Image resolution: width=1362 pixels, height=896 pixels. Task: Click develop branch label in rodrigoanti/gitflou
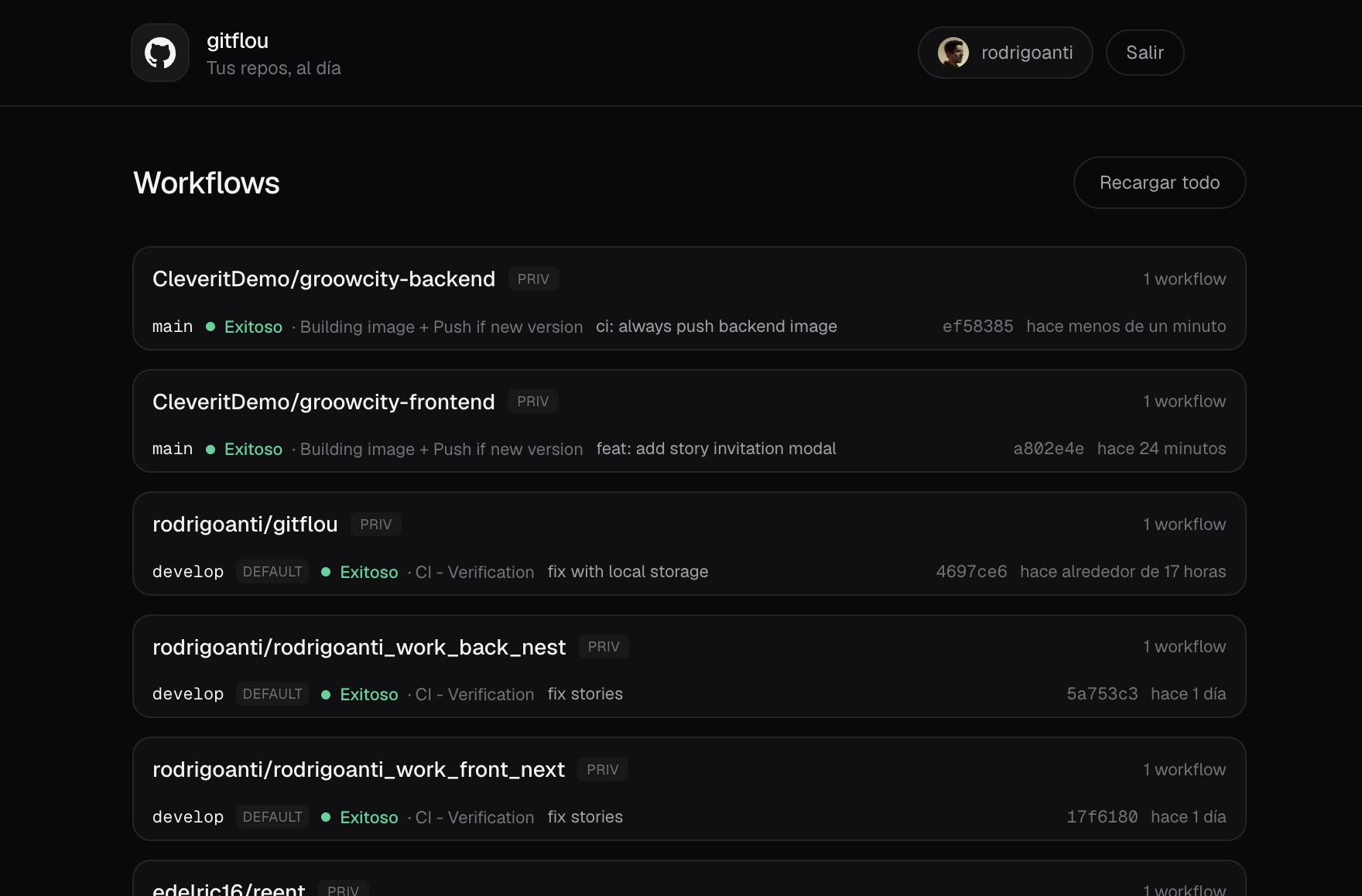click(x=188, y=572)
